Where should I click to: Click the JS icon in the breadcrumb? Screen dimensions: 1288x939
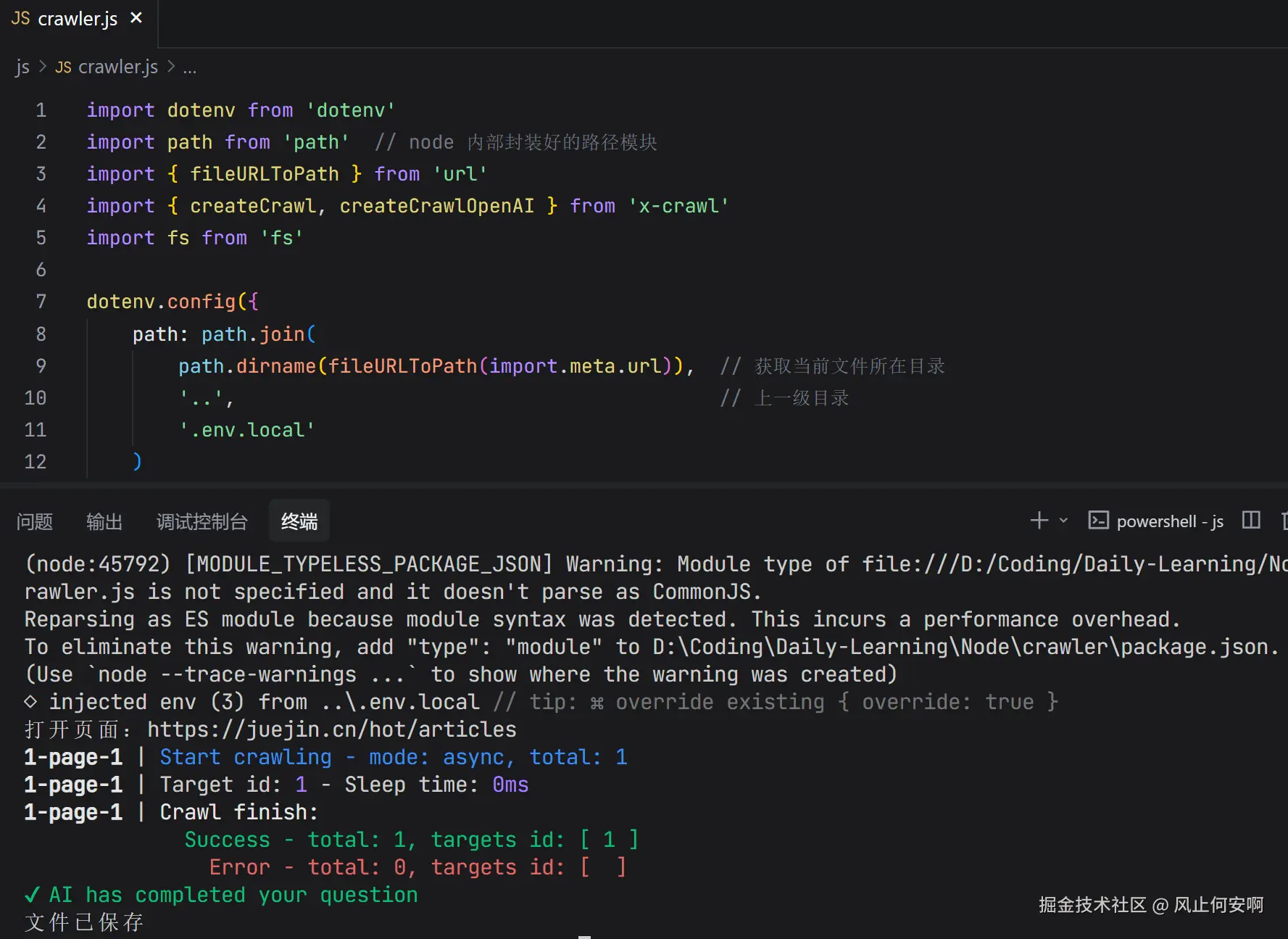64,67
